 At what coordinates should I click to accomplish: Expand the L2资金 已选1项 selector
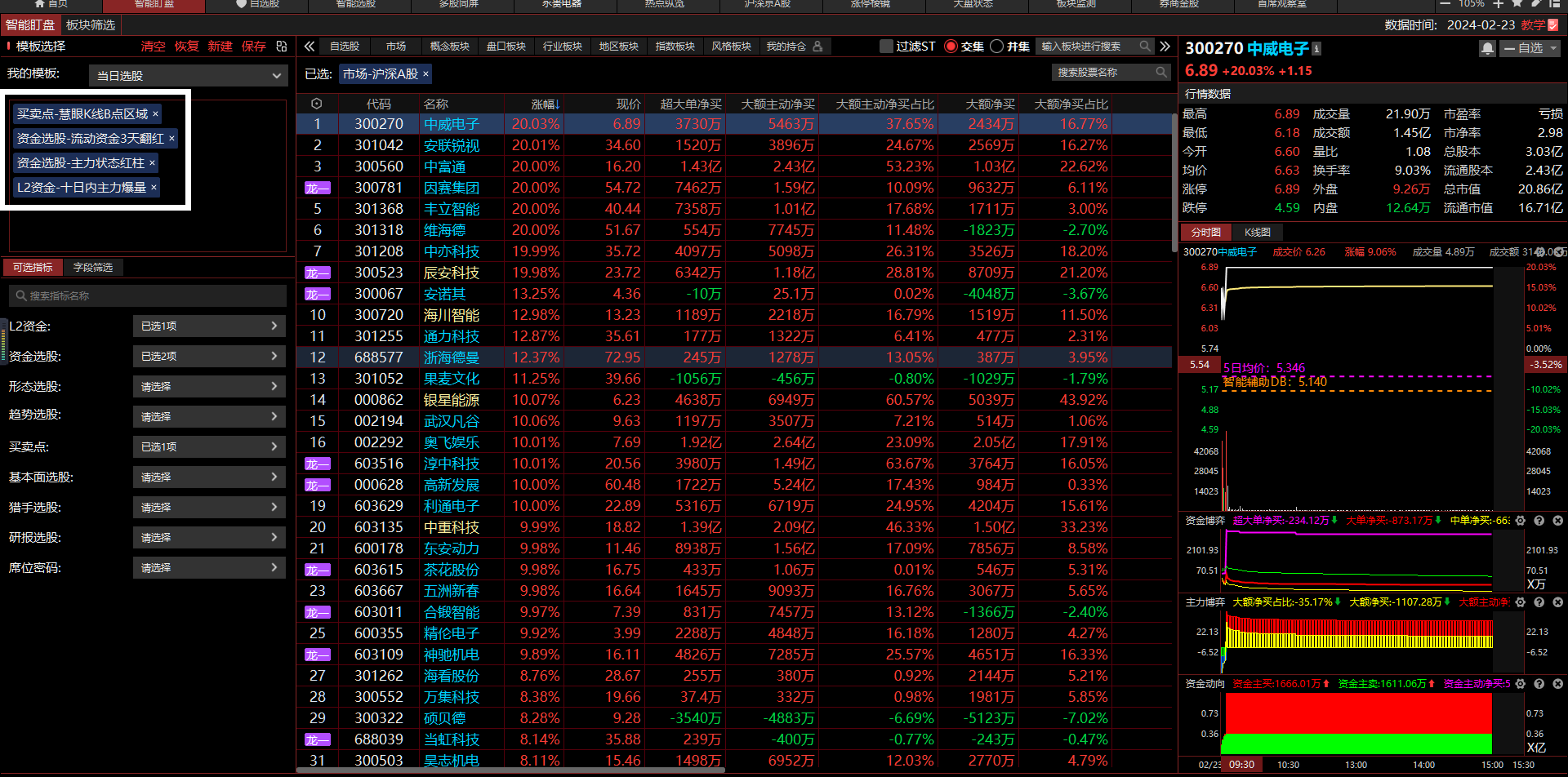[209, 326]
